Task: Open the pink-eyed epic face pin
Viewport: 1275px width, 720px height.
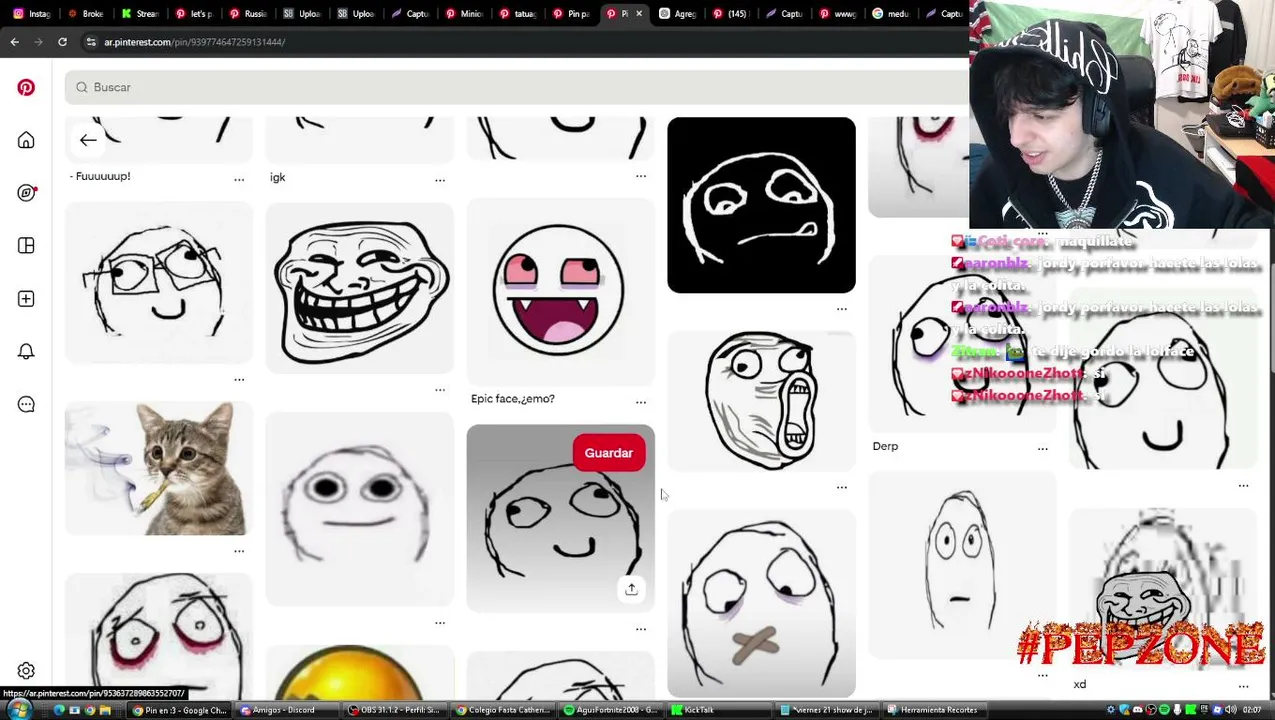Action: [x=560, y=291]
